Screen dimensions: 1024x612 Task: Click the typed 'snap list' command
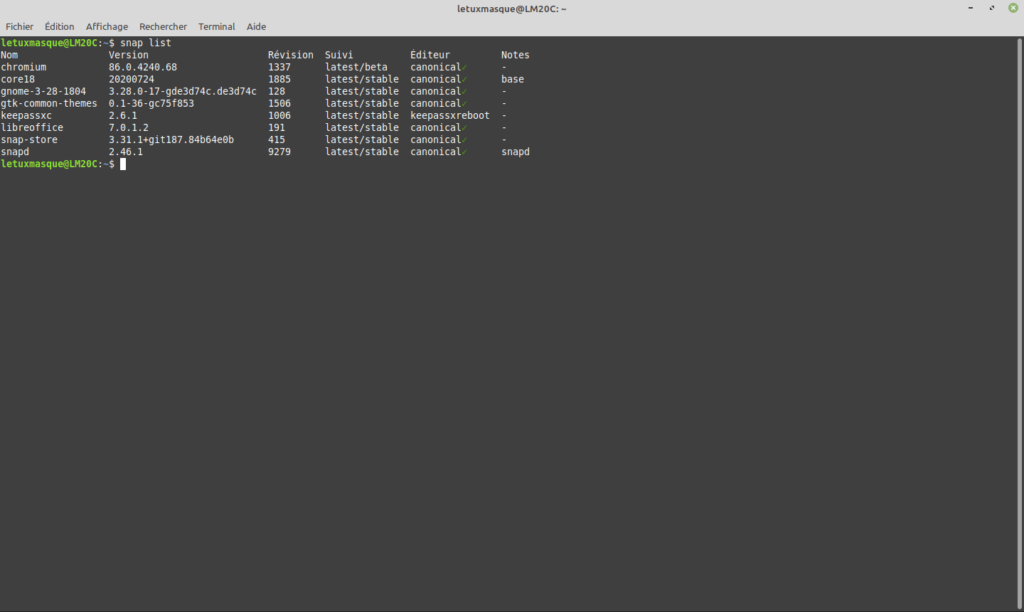pyautogui.click(x=145, y=43)
